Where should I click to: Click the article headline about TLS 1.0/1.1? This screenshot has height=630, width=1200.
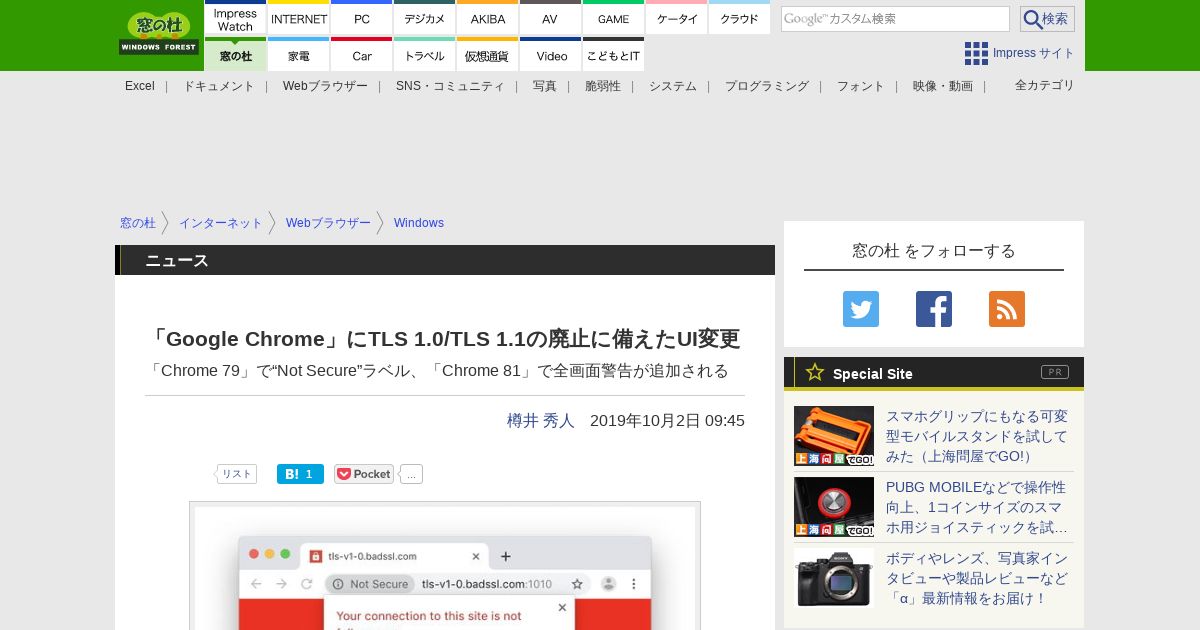pos(443,339)
